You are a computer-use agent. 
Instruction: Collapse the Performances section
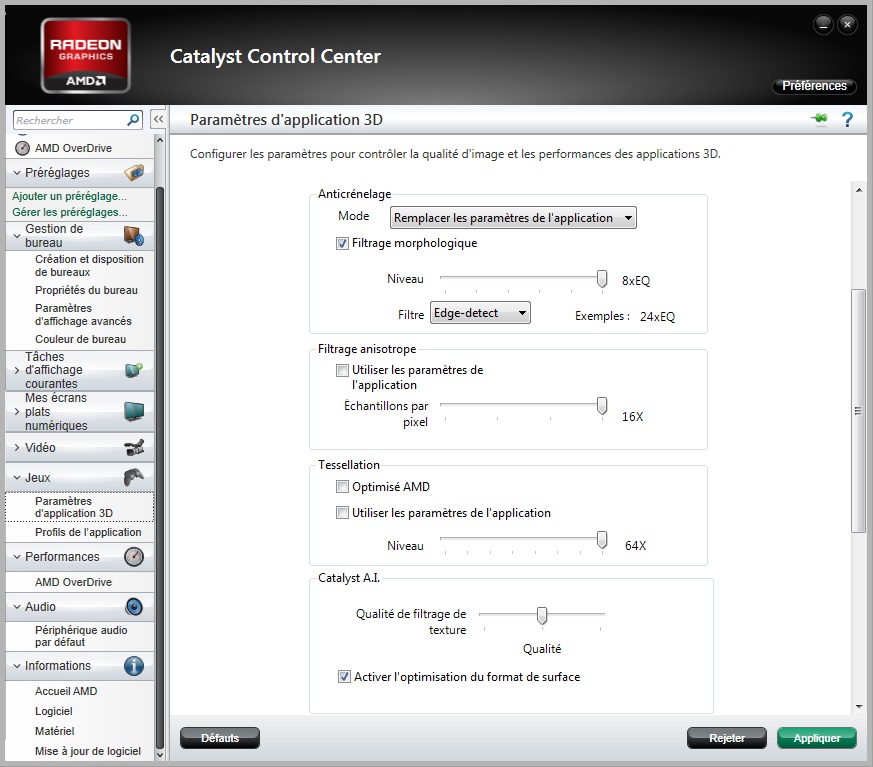17,557
